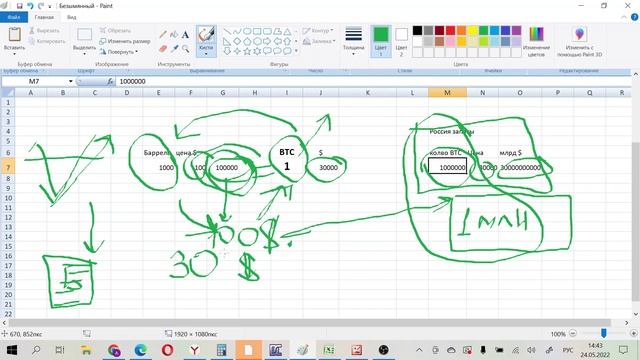Choose the Down arrow shape

click(227, 51)
